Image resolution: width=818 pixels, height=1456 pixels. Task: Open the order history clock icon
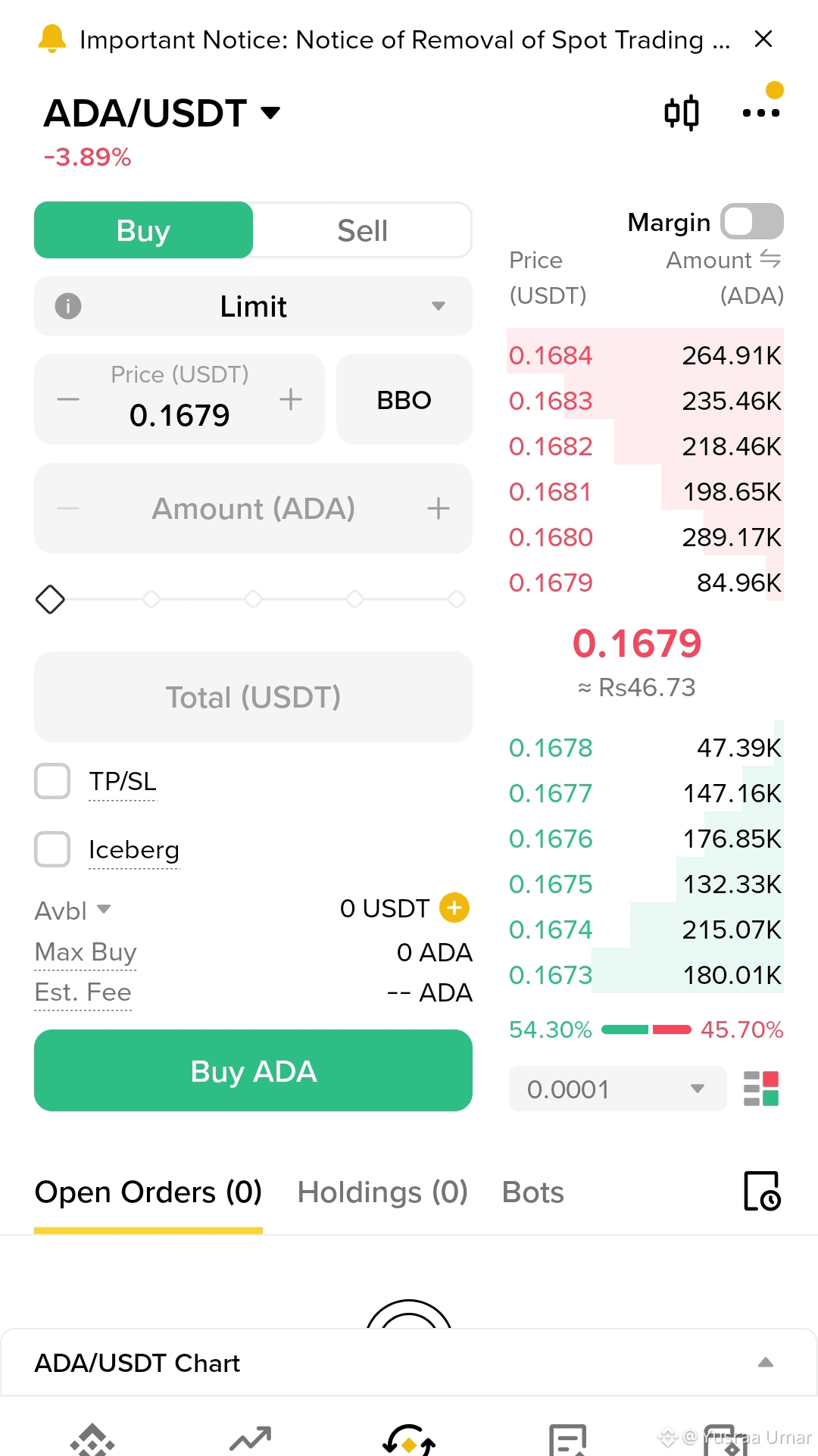[762, 1191]
